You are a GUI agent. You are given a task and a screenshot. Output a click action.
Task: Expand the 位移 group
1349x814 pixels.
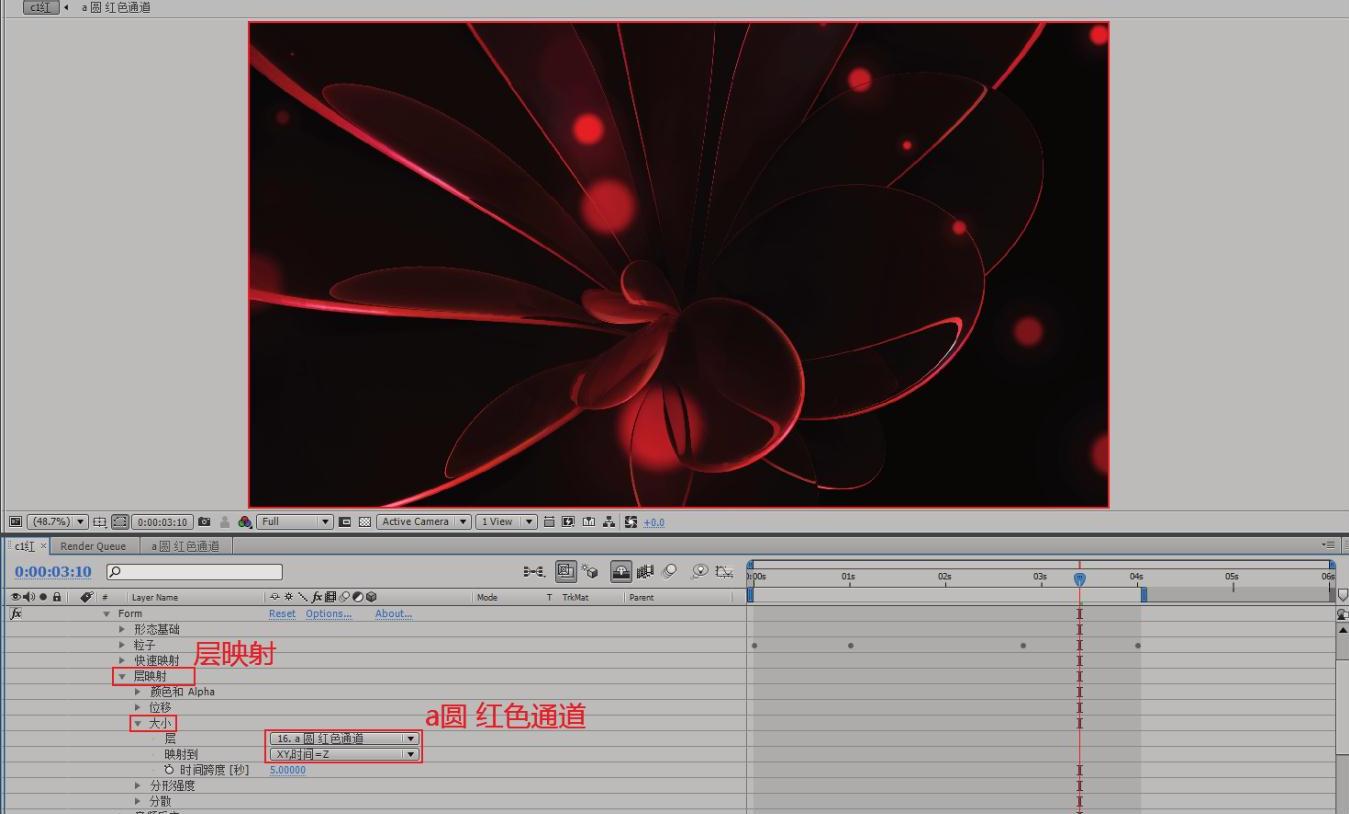coord(138,707)
